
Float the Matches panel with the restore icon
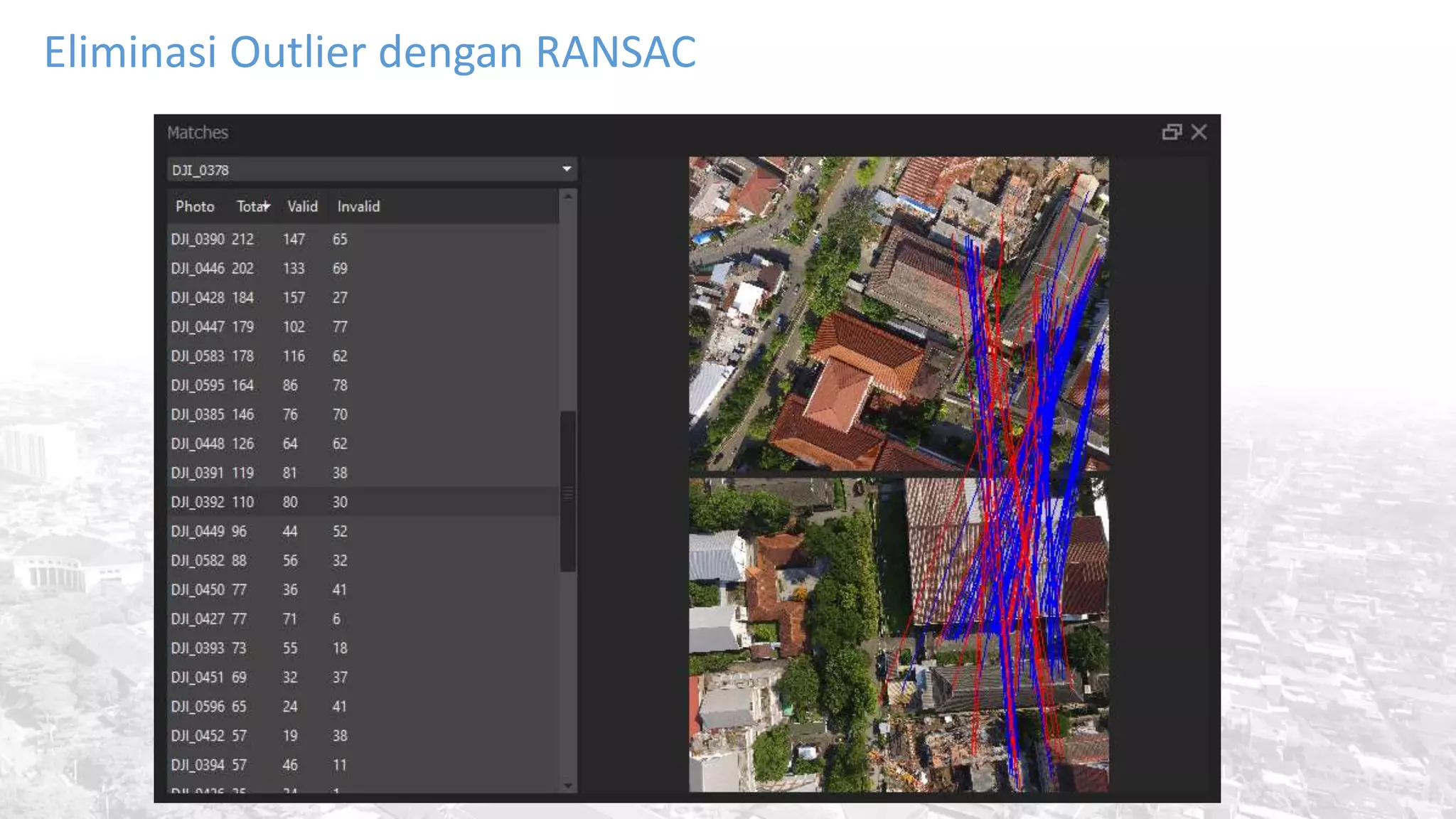(1171, 132)
